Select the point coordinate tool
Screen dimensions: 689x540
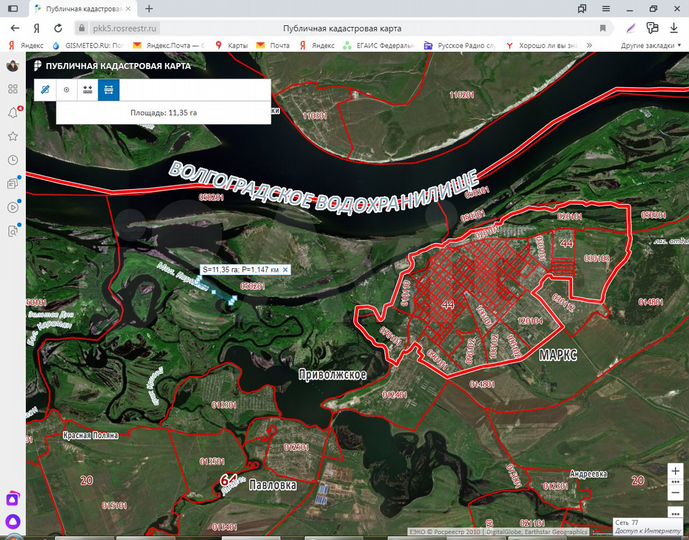click(66, 90)
